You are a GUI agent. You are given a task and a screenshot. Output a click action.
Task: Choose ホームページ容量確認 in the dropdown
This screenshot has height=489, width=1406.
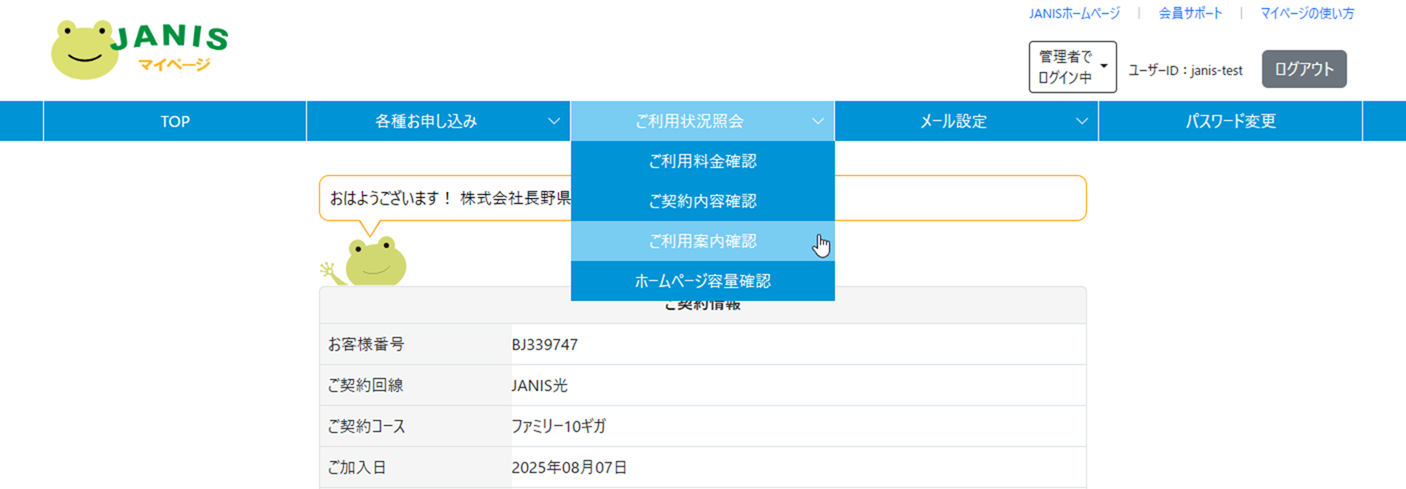pyautogui.click(x=702, y=281)
